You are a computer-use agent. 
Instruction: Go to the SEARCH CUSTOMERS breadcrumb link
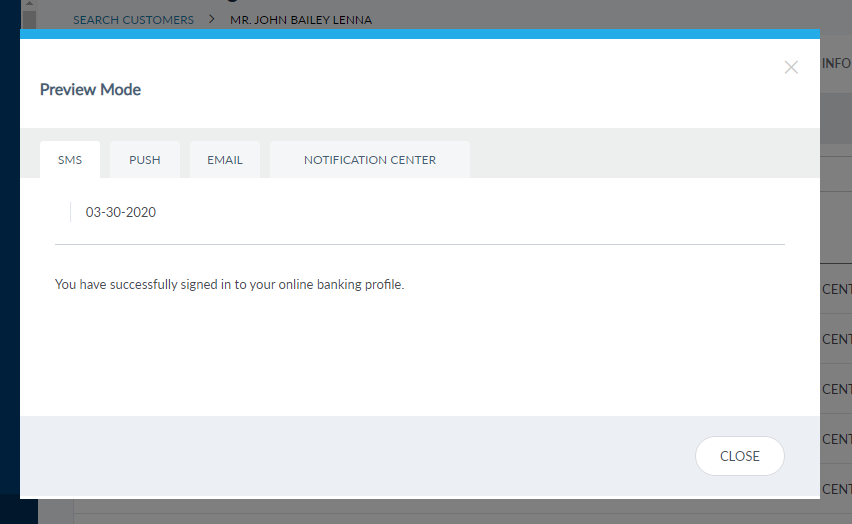[x=133, y=20]
